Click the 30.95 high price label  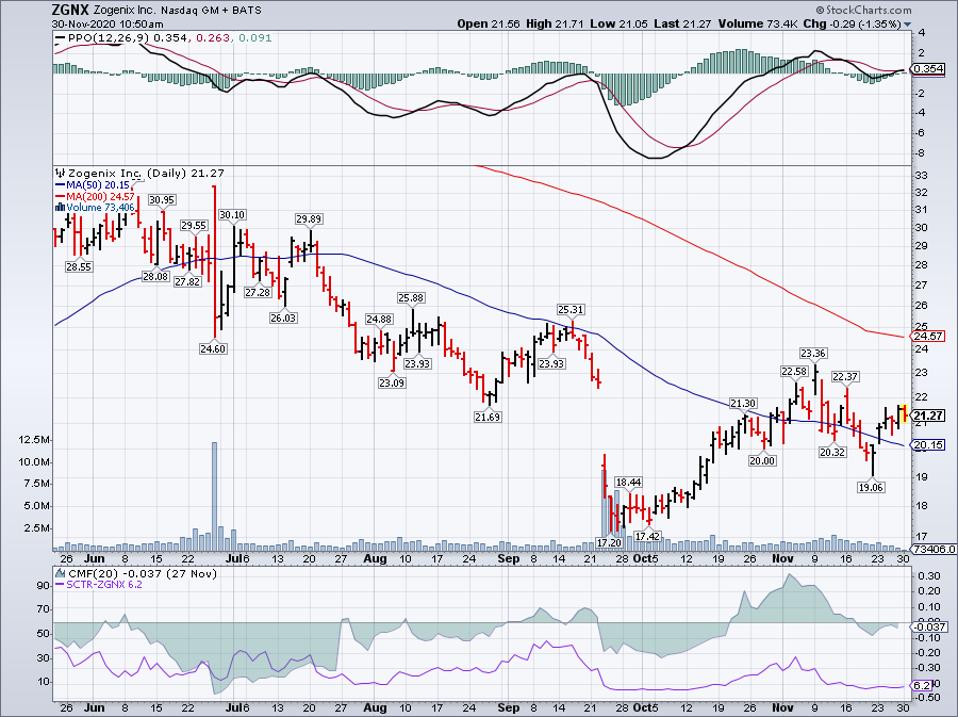coord(162,200)
